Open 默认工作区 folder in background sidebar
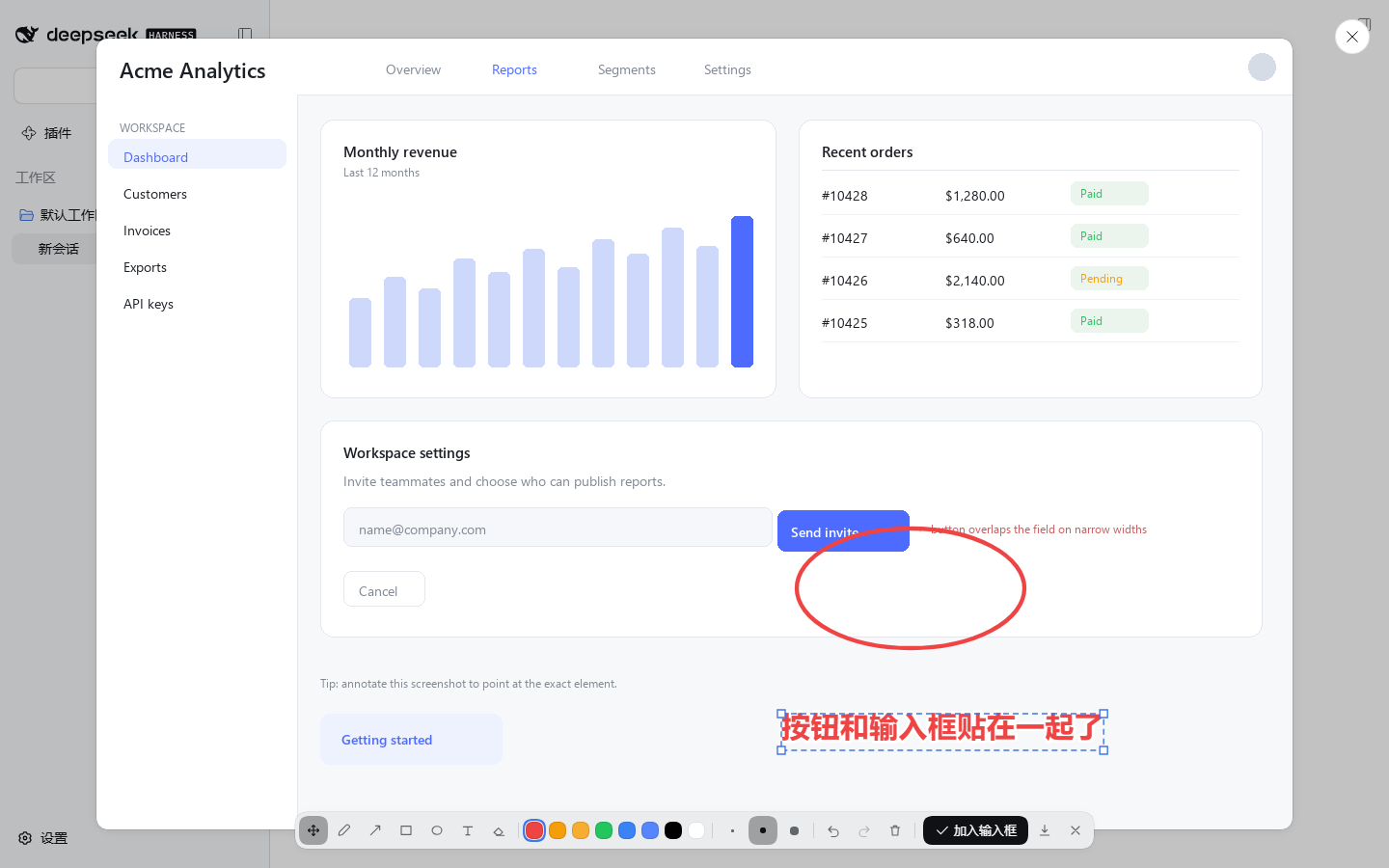This screenshot has height=868, width=1389. pyautogui.click(x=58, y=215)
